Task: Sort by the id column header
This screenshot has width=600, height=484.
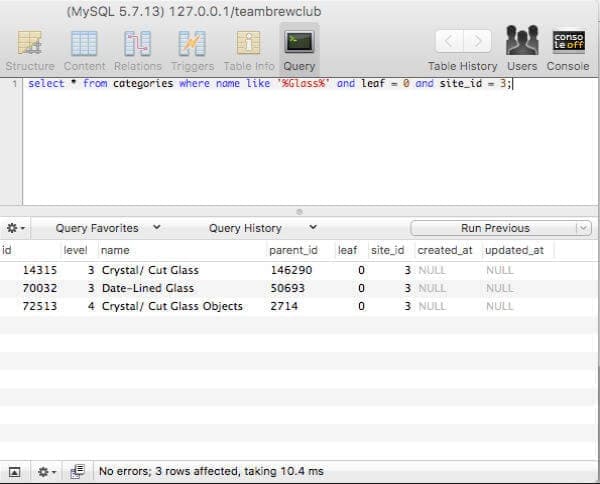Action: (31, 250)
